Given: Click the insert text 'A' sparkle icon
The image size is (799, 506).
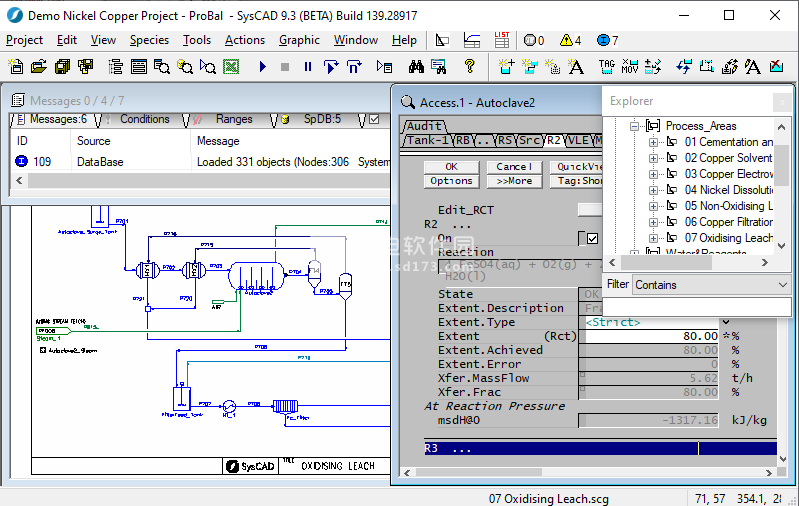Looking at the screenshot, I should [576, 66].
